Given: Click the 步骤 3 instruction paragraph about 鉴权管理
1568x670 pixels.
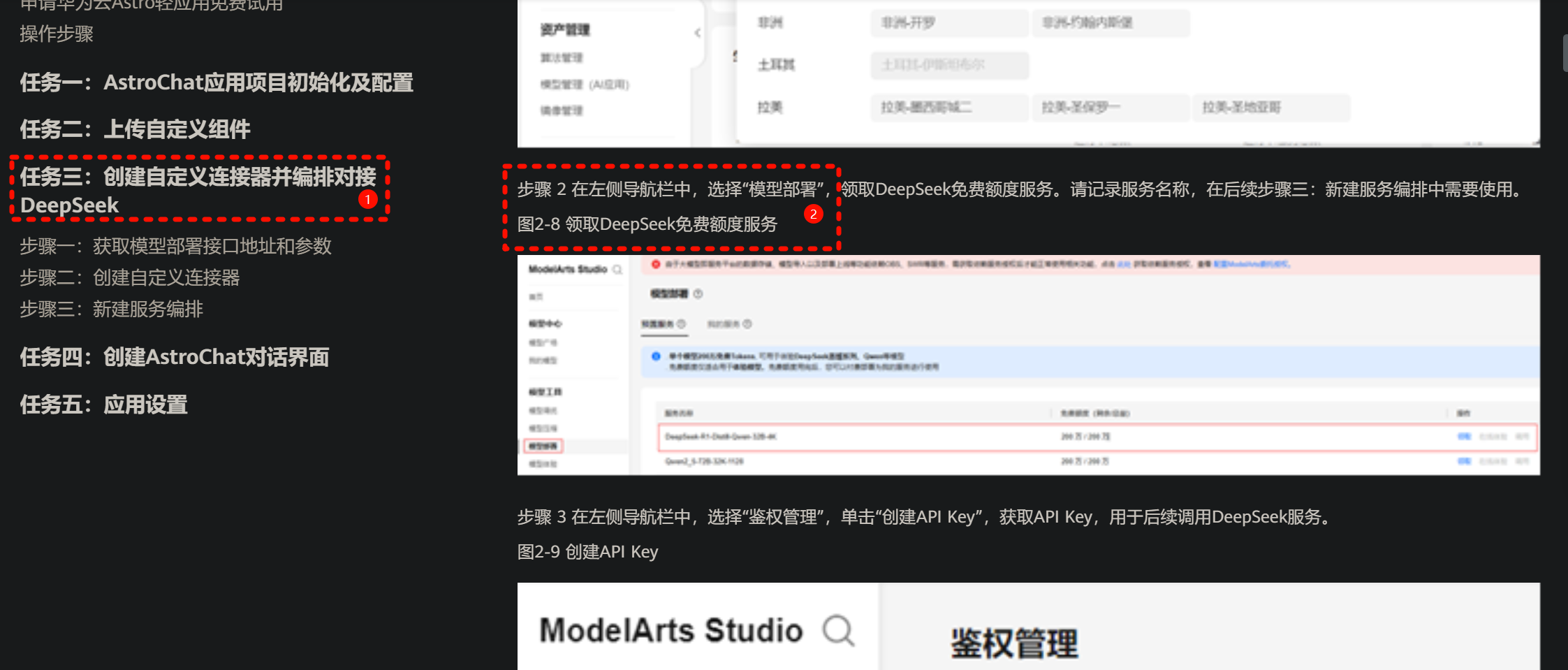Looking at the screenshot, I should pos(926,517).
